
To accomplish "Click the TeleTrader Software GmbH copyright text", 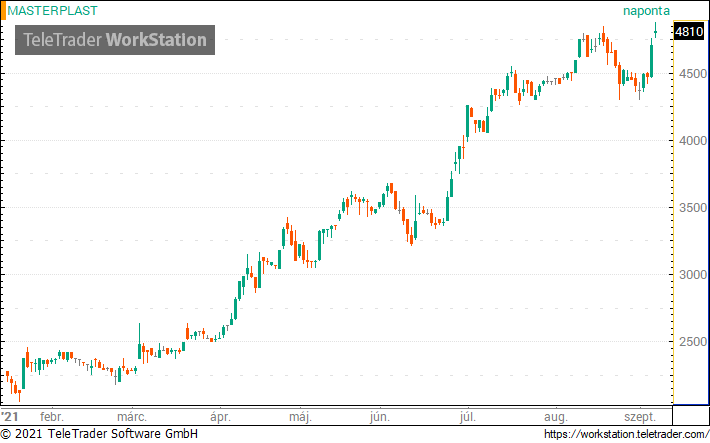I will click(99, 433).
